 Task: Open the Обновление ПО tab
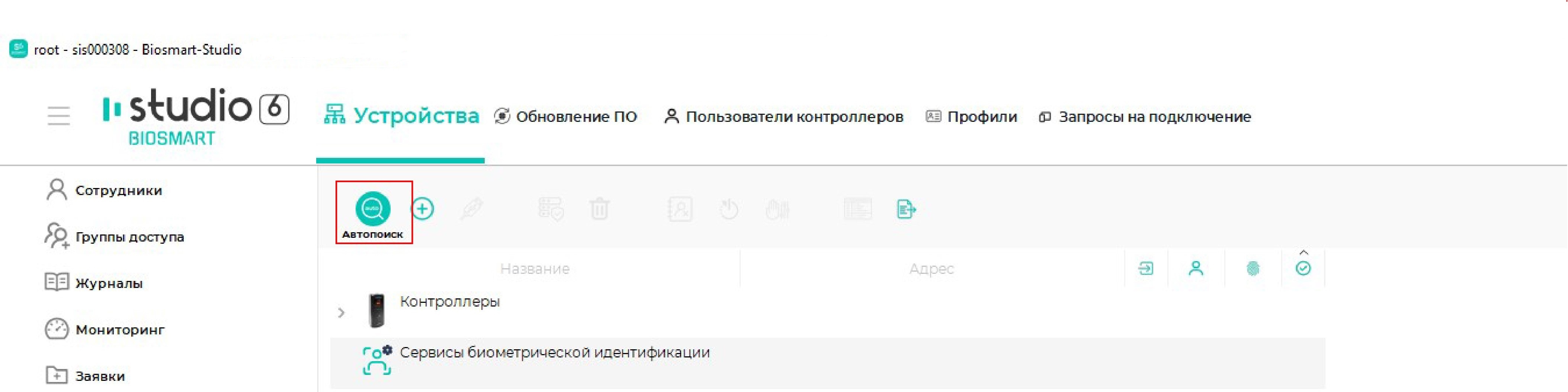(565, 116)
